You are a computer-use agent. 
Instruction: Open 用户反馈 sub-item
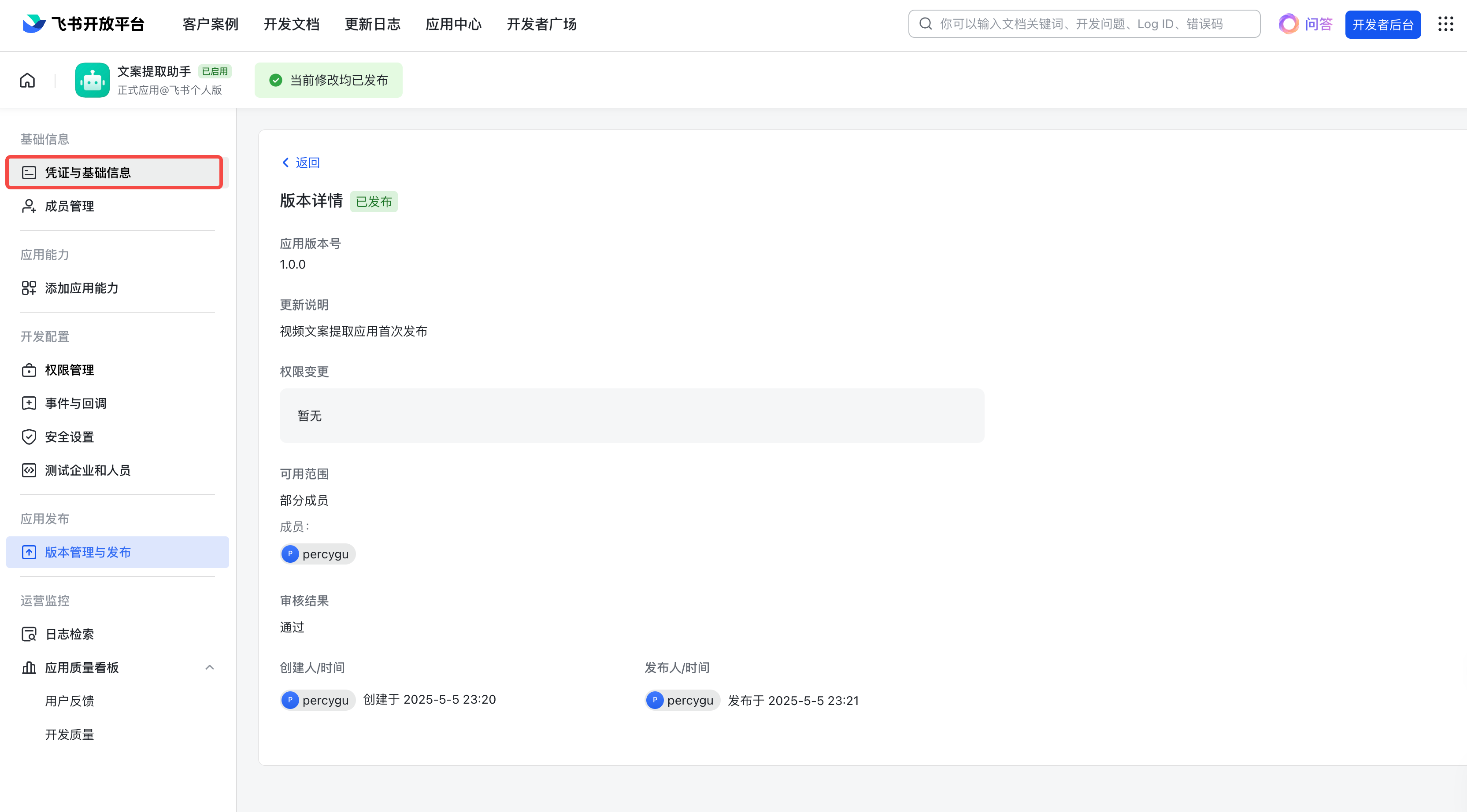click(x=70, y=701)
